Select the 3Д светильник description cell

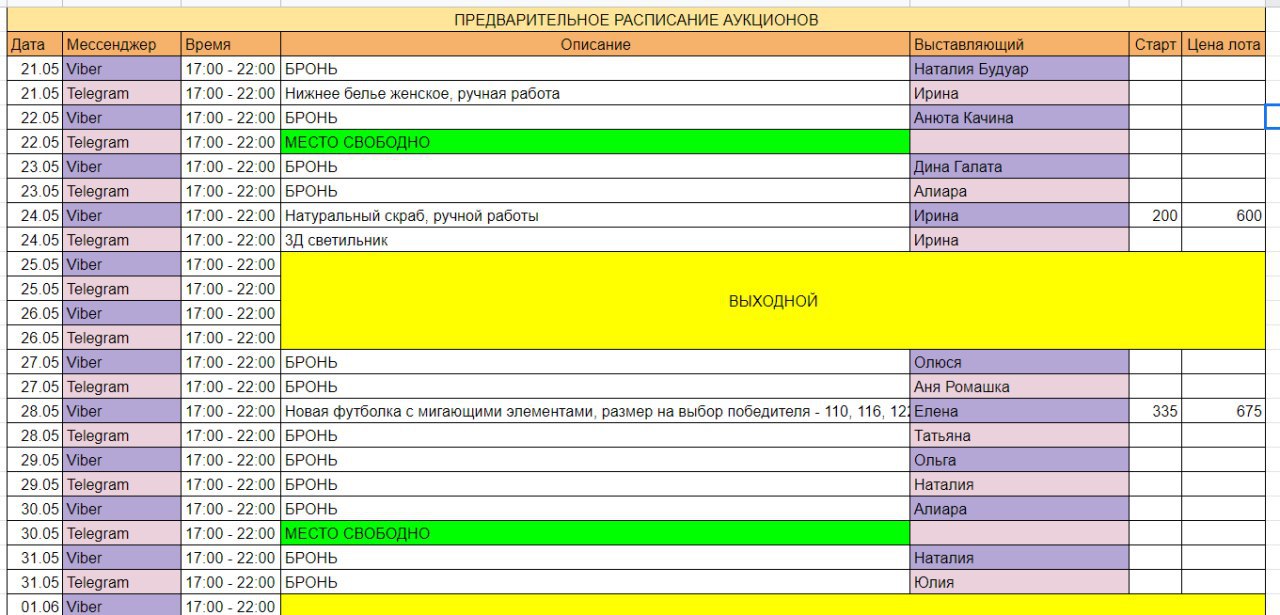pyautogui.click(x=595, y=241)
